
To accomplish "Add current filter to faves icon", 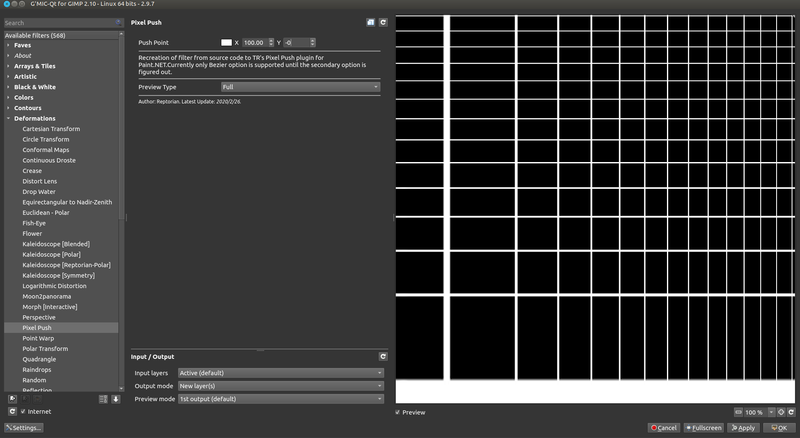I will tap(12, 399).
